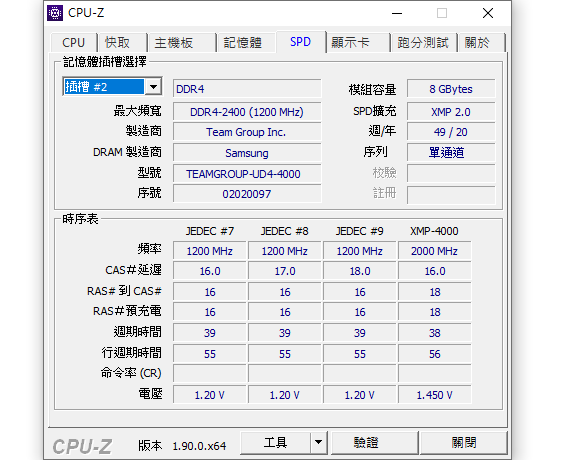Screen dimensions: 568x460
Task: Click the JEDEC #8 週期時間 value 39
Action: [285, 333]
